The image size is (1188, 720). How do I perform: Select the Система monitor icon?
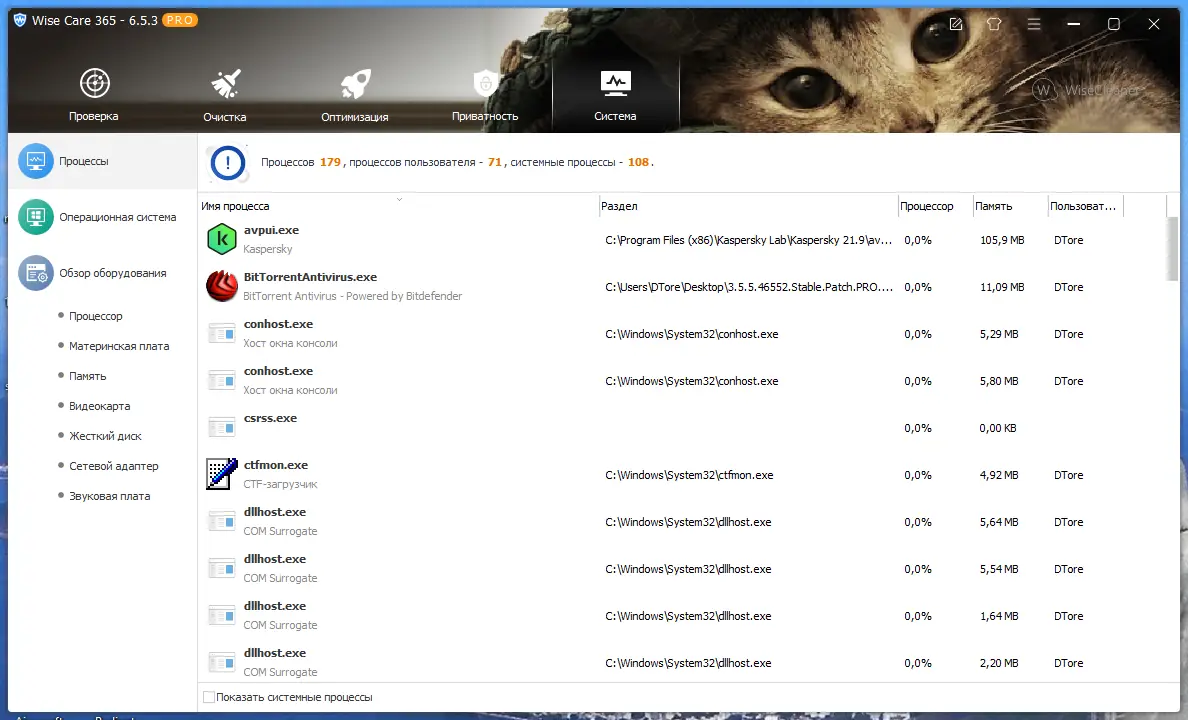[x=615, y=83]
